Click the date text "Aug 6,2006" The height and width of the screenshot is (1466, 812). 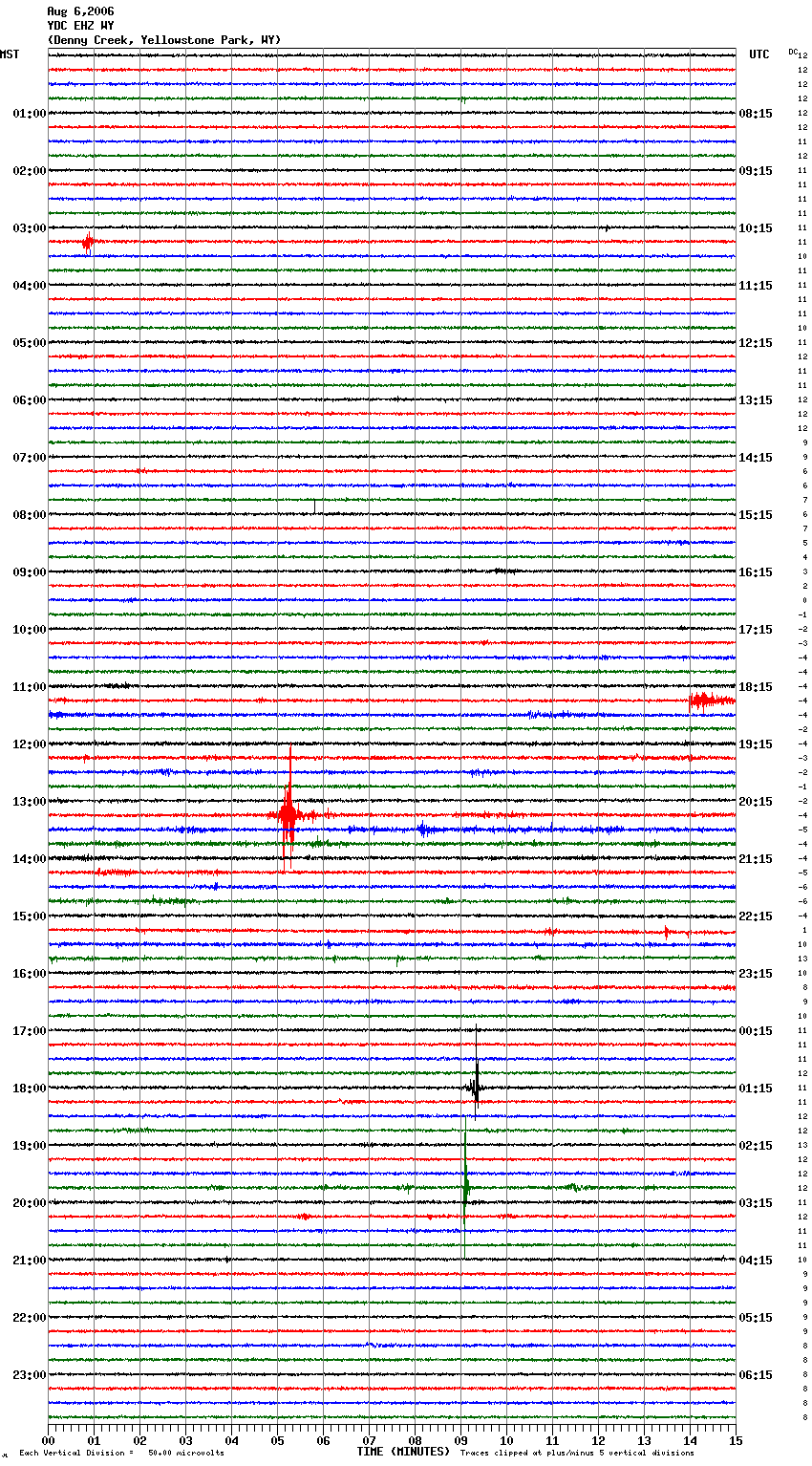point(80,11)
